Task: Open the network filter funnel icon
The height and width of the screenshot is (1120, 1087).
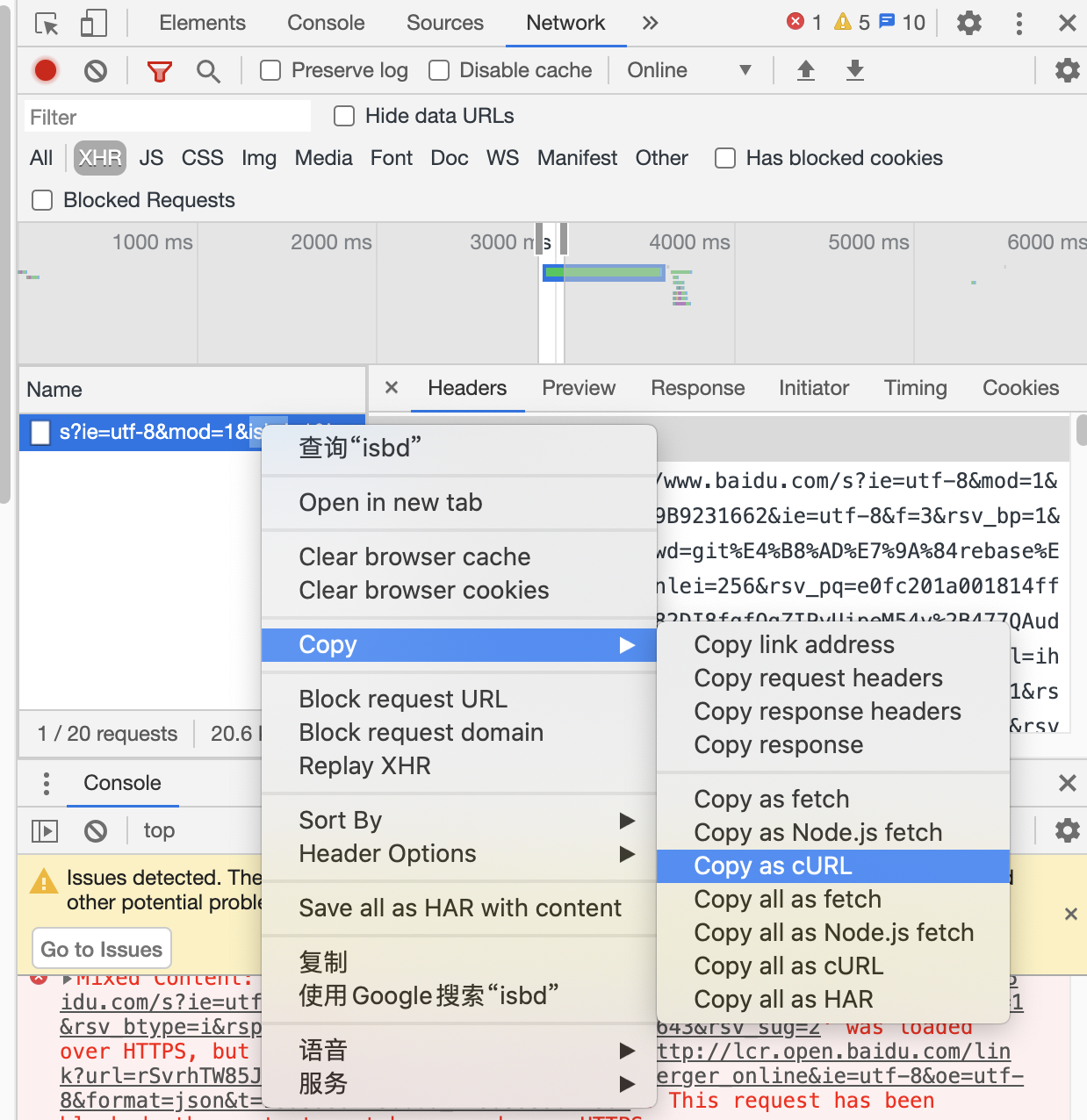Action: 158,70
